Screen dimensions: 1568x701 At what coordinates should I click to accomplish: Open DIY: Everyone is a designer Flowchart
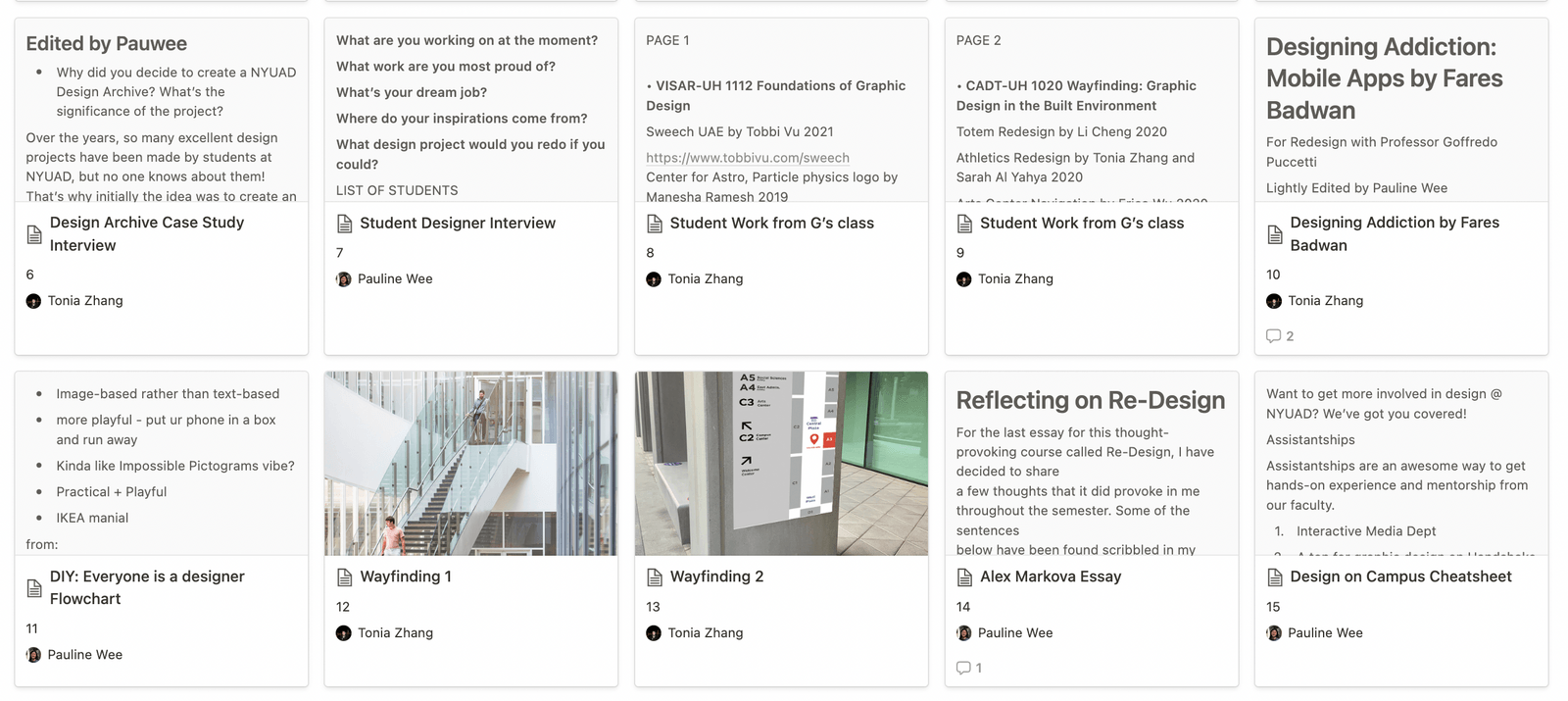147,587
